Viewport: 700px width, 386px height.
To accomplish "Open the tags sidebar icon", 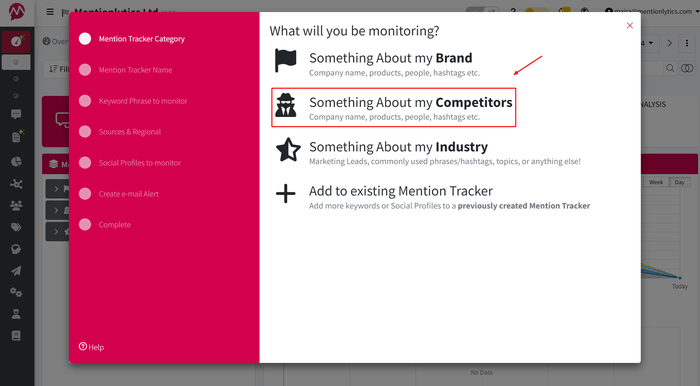I will coord(16,227).
